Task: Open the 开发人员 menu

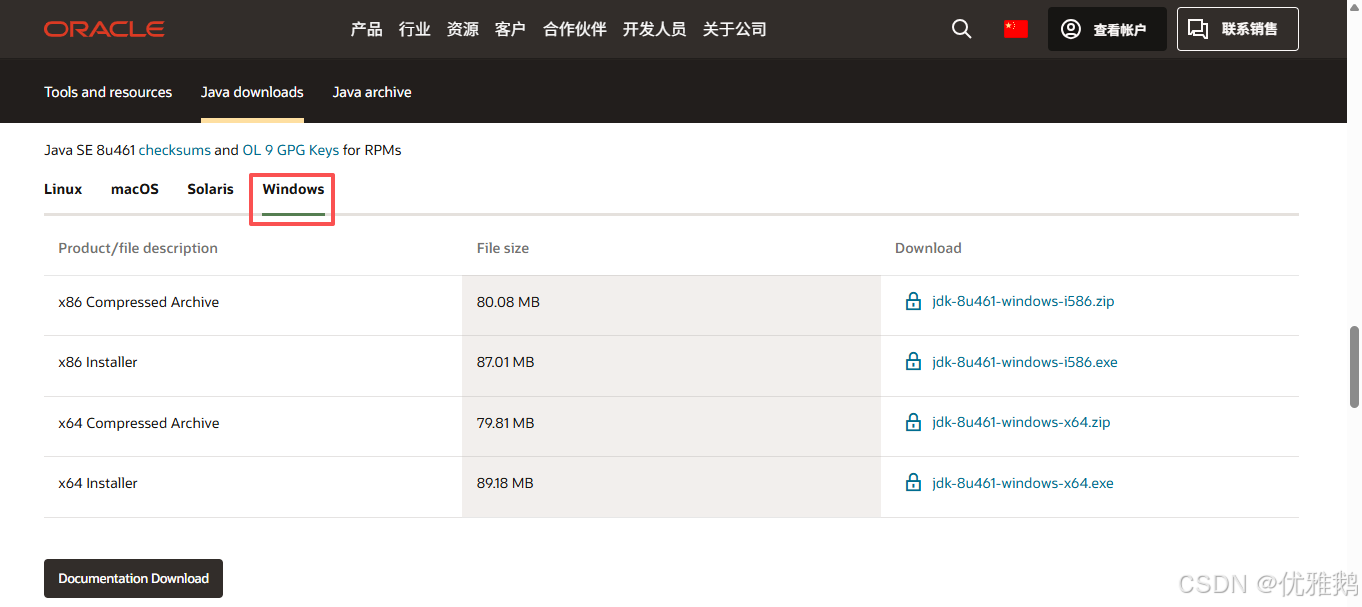Action: click(654, 29)
